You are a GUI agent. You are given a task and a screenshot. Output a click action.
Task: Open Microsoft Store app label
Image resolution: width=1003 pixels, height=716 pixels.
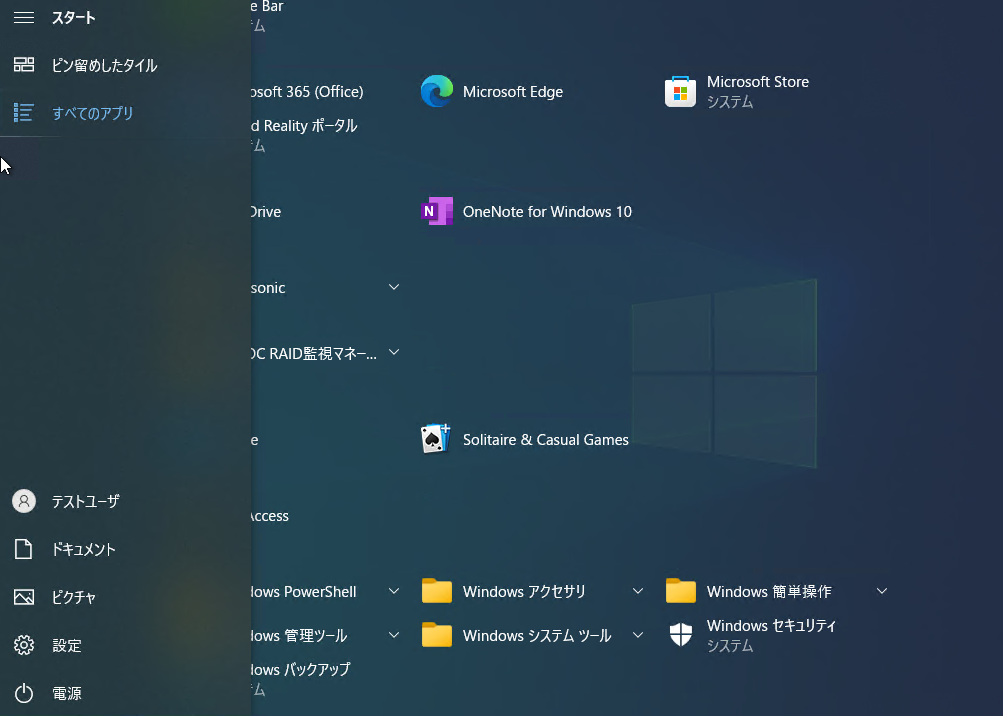click(x=758, y=82)
